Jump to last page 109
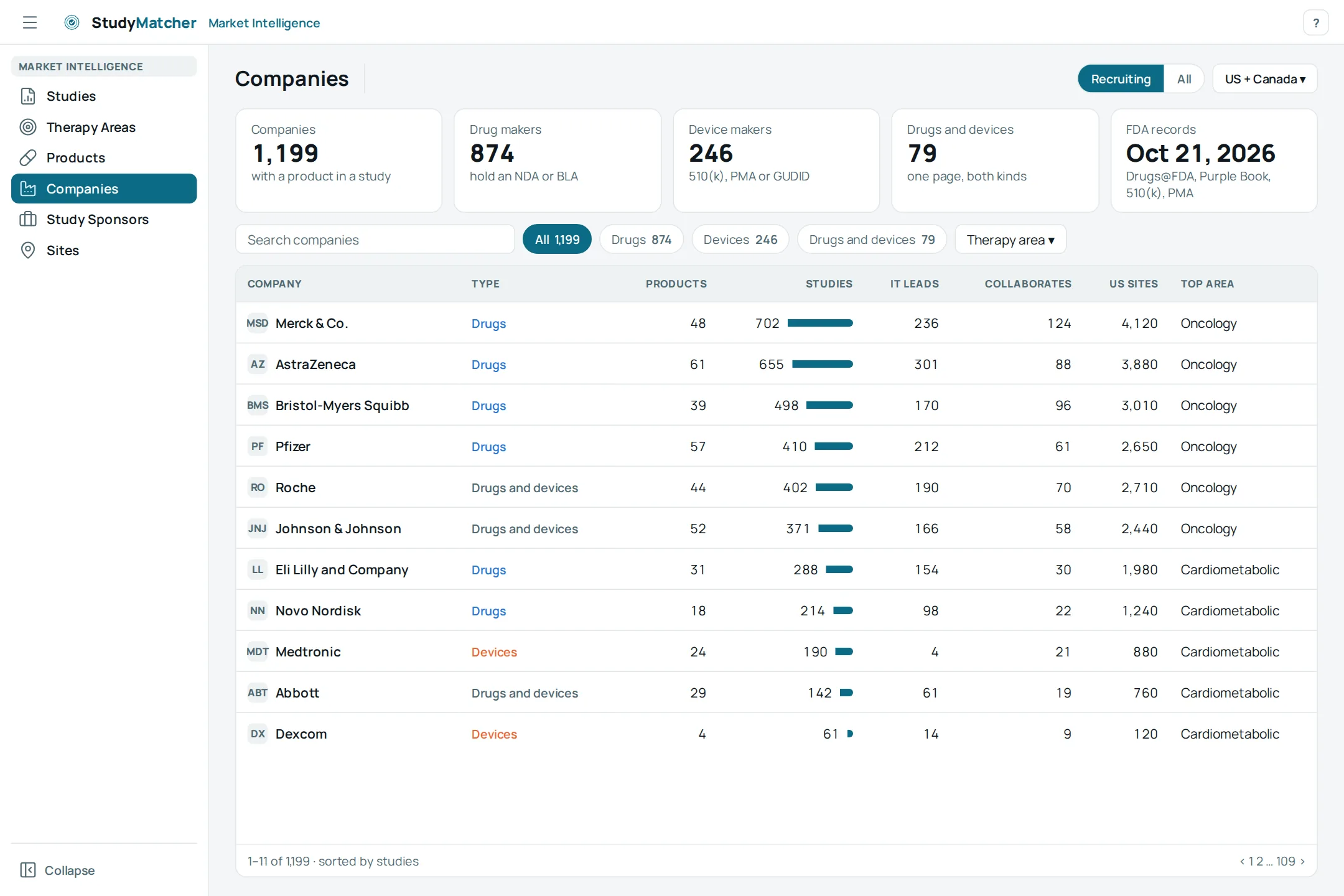 click(1286, 861)
